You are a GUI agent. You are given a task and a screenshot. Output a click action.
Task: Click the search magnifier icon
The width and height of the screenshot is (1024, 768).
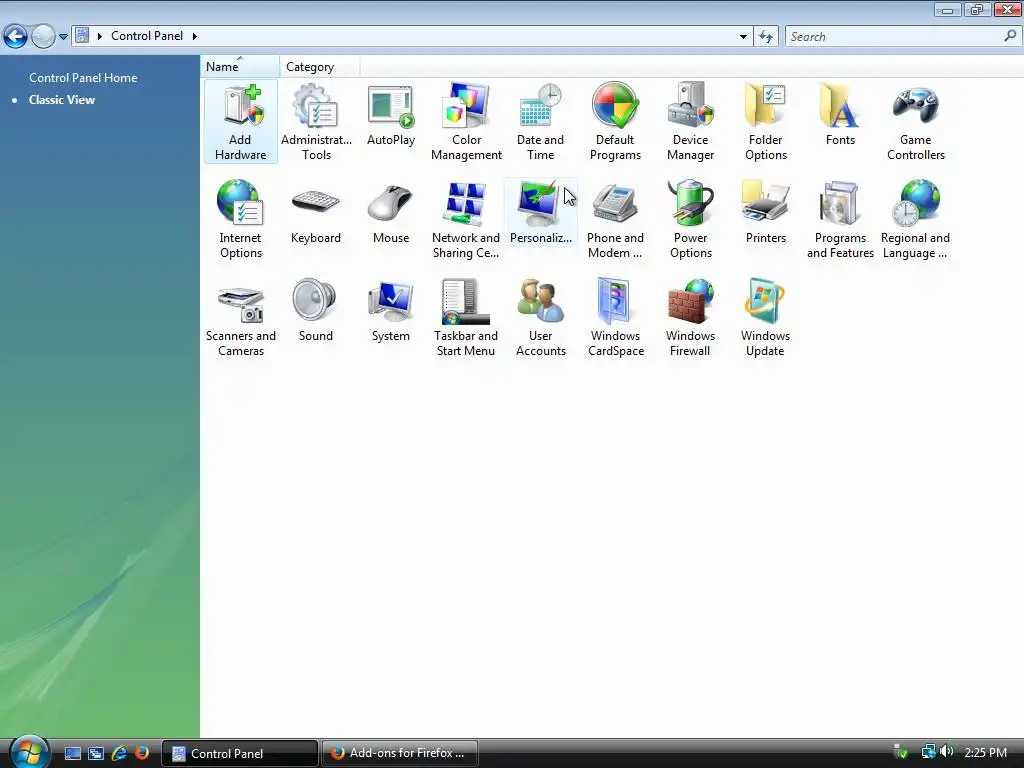coord(1010,36)
